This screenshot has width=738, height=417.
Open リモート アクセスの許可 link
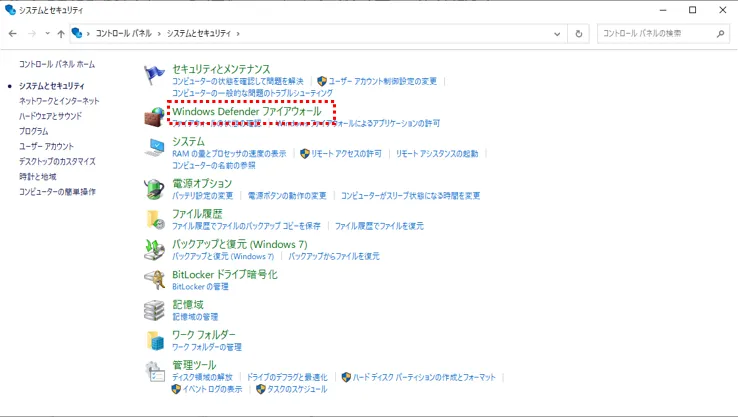346,154
